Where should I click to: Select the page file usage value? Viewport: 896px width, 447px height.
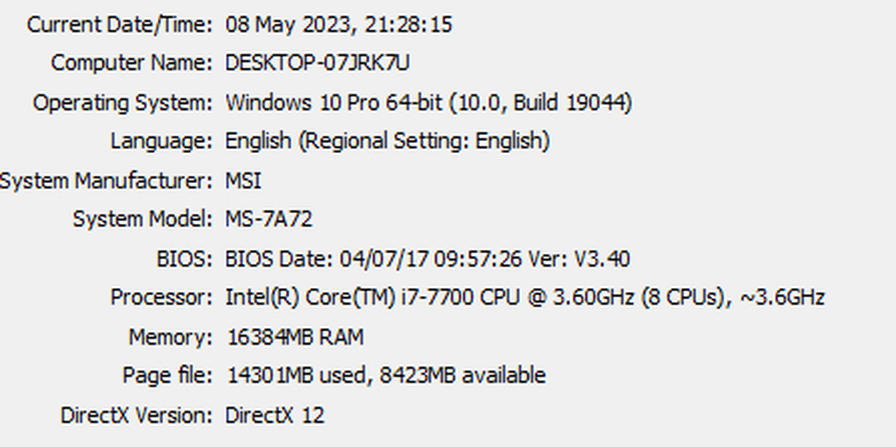coord(385,376)
